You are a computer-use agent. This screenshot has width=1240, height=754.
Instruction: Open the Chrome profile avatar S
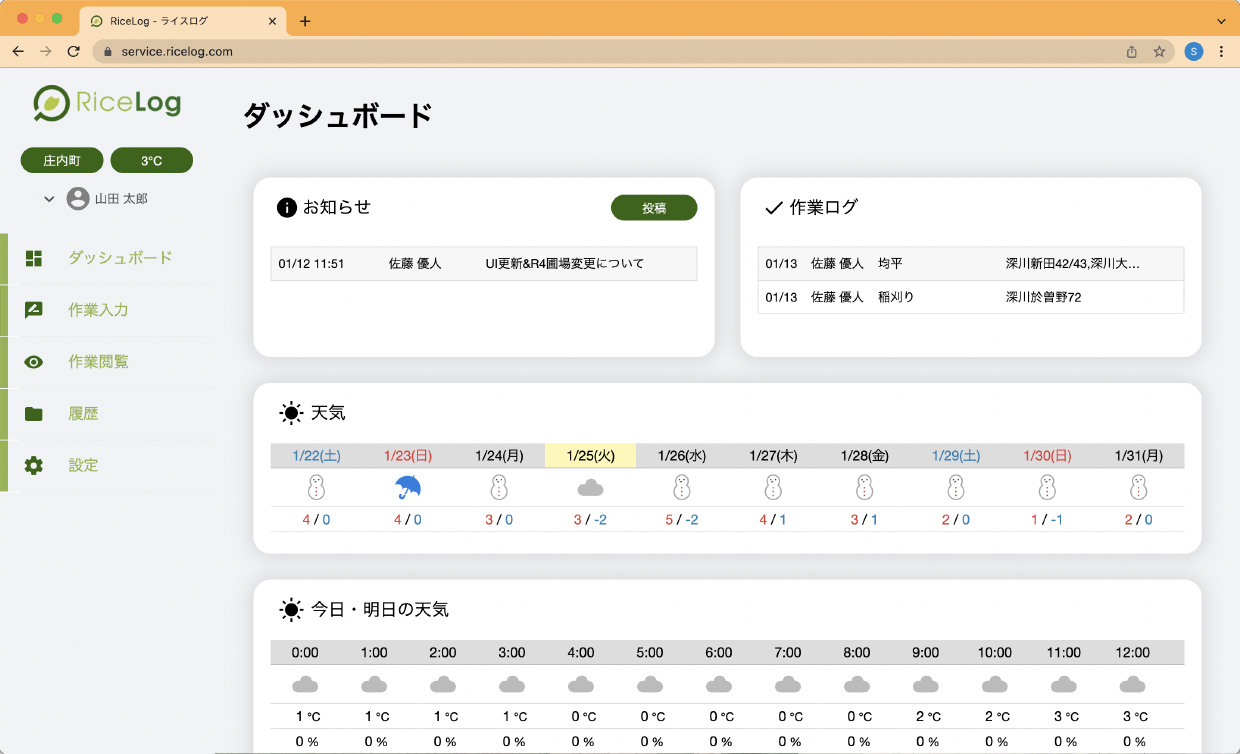click(x=1193, y=51)
